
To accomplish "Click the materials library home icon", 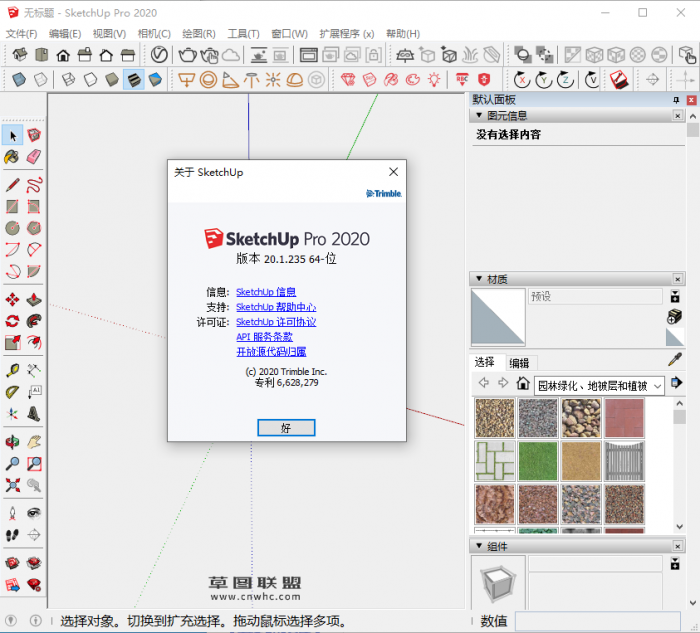I will coord(523,384).
